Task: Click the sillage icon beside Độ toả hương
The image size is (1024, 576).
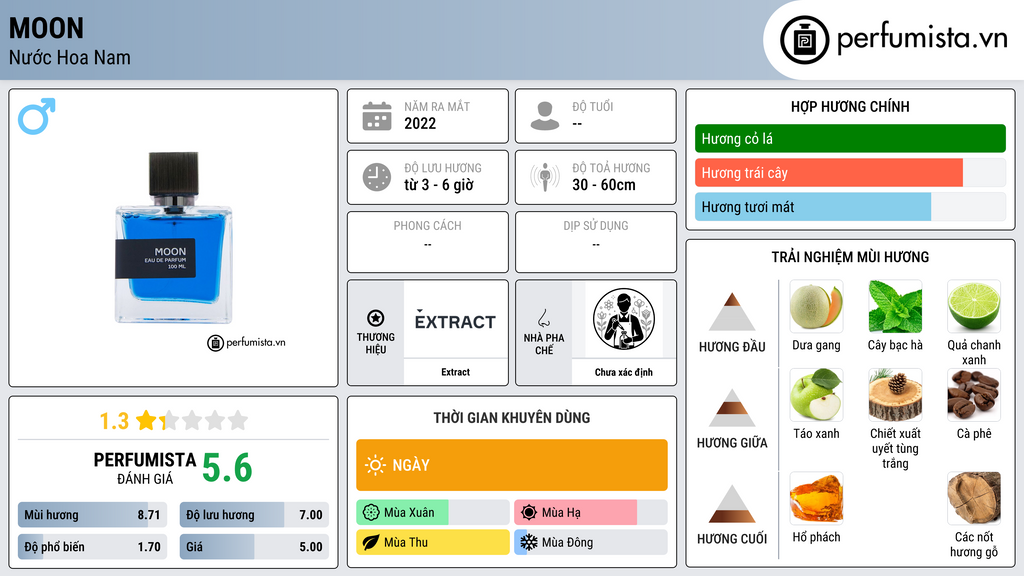Action: click(545, 177)
